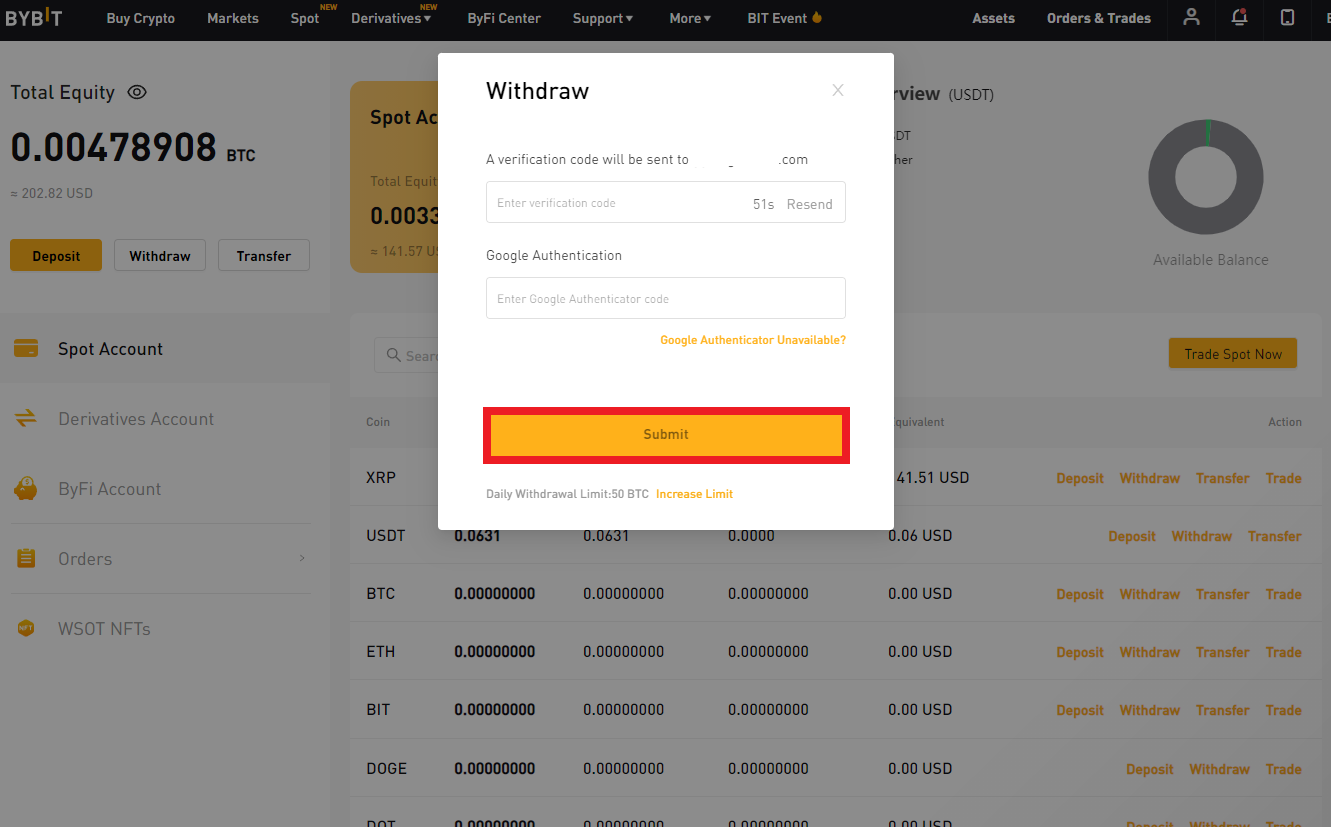Open the Markets menu item
The width and height of the screenshot is (1331, 827).
[x=233, y=18]
